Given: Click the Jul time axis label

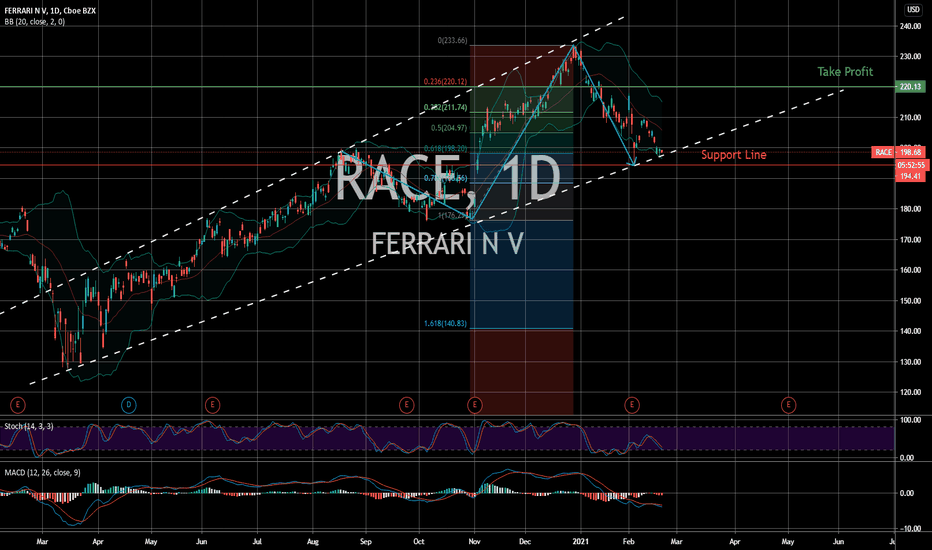Looking at the screenshot, I should coord(257,542).
